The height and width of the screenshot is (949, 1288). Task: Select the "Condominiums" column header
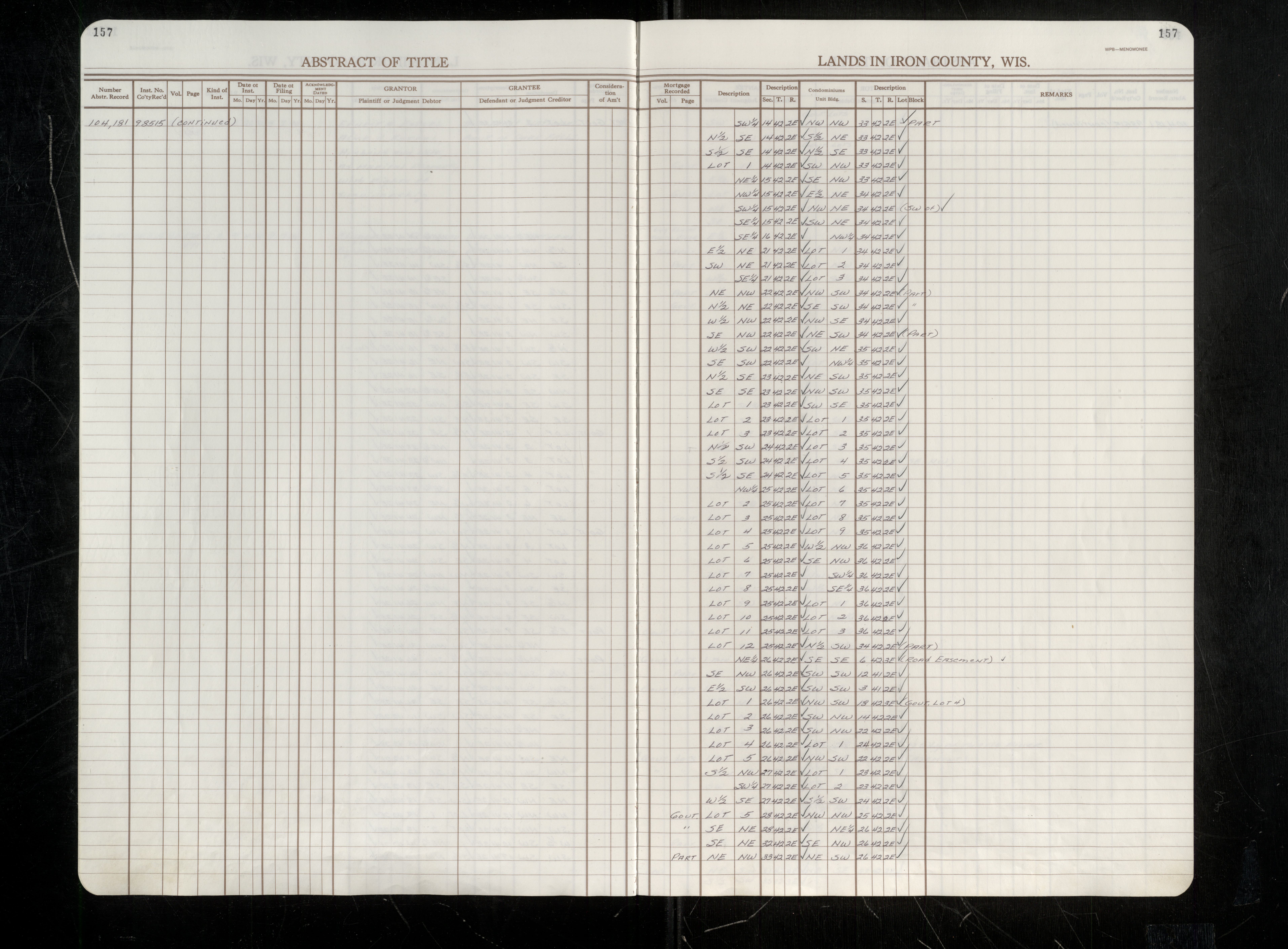click(x=826, y=90)
